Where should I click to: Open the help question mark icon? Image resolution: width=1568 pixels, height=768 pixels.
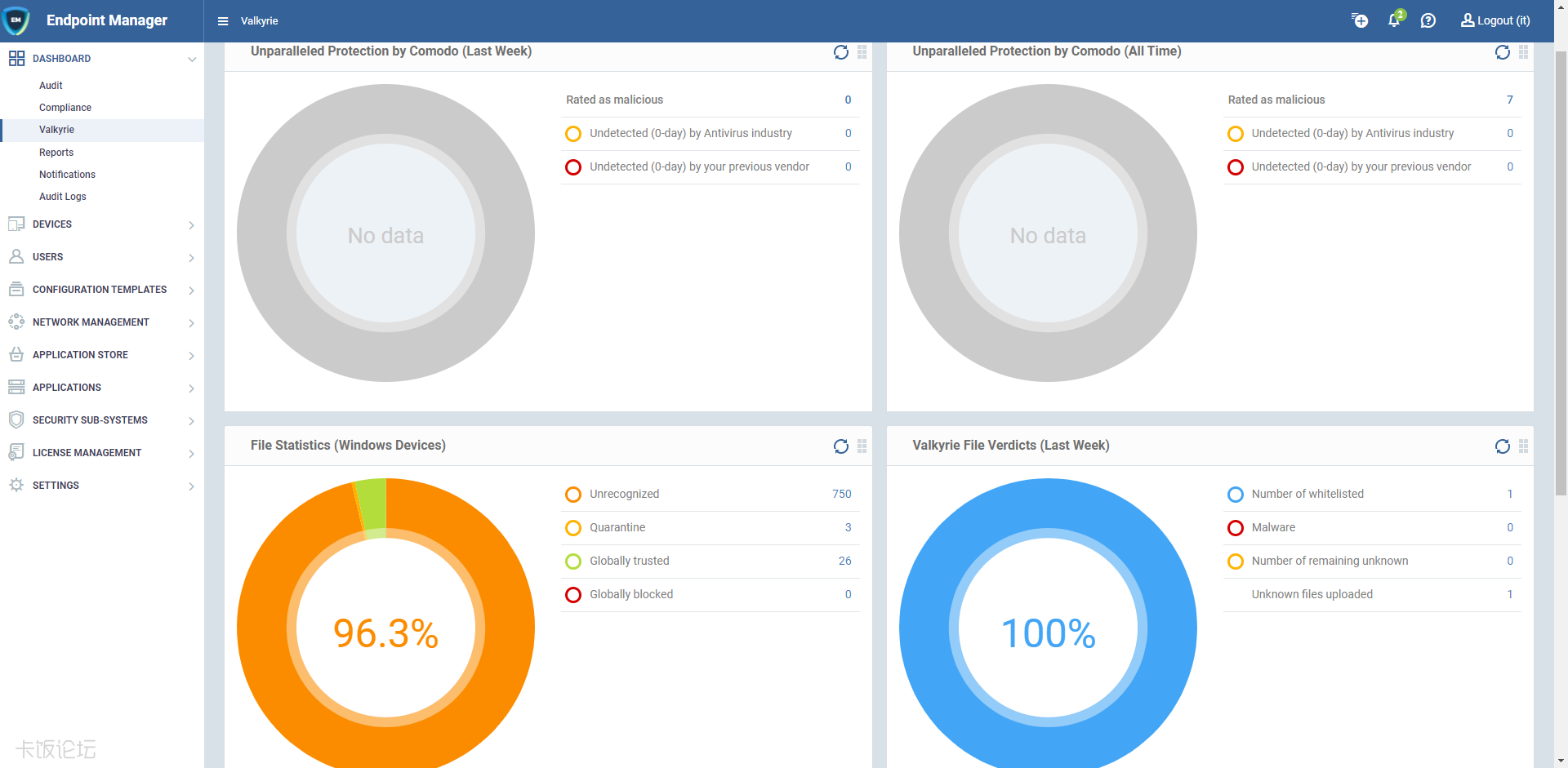click(x=1428, y=20)
